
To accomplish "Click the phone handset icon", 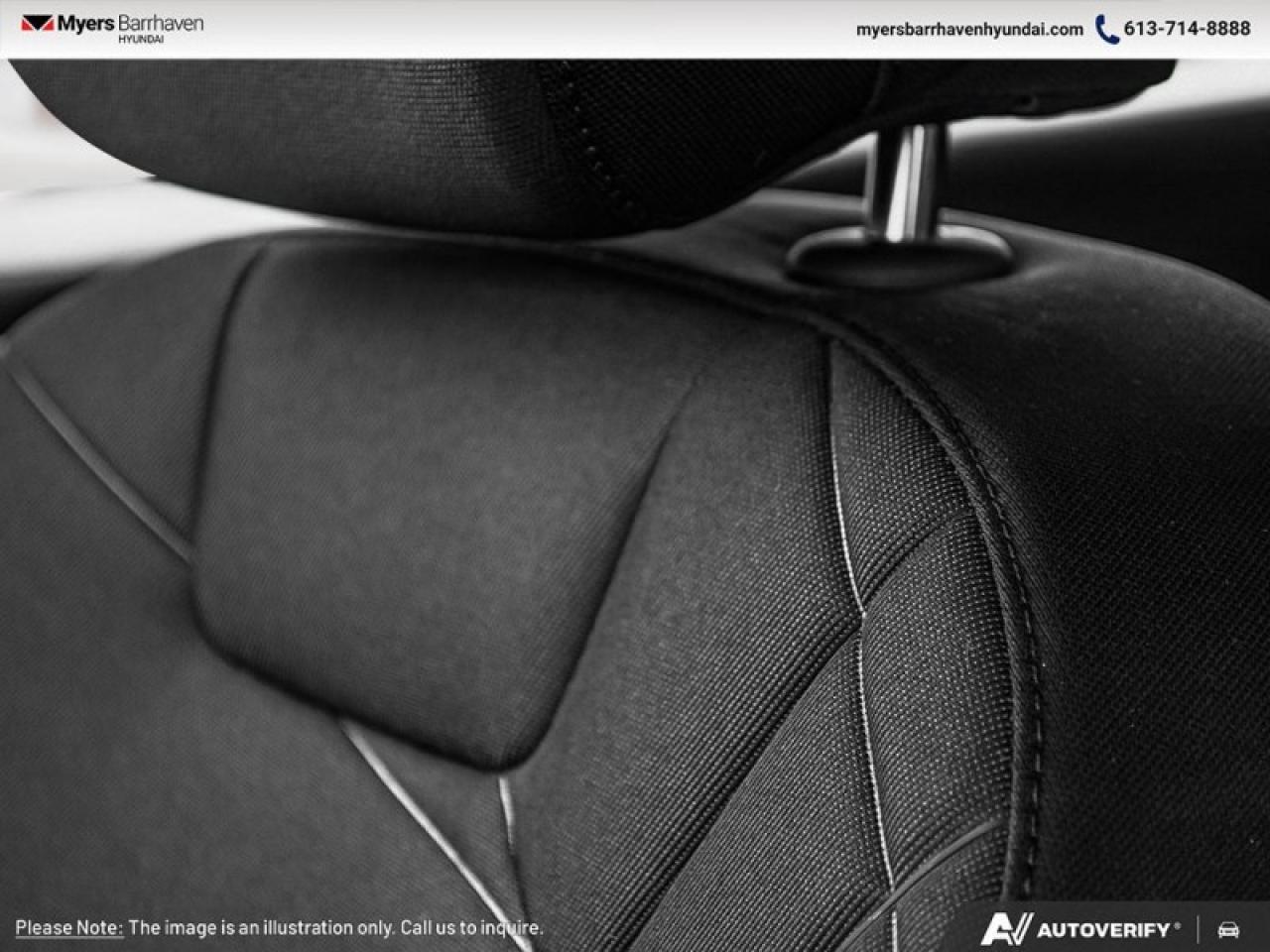I will [1106, 29].
